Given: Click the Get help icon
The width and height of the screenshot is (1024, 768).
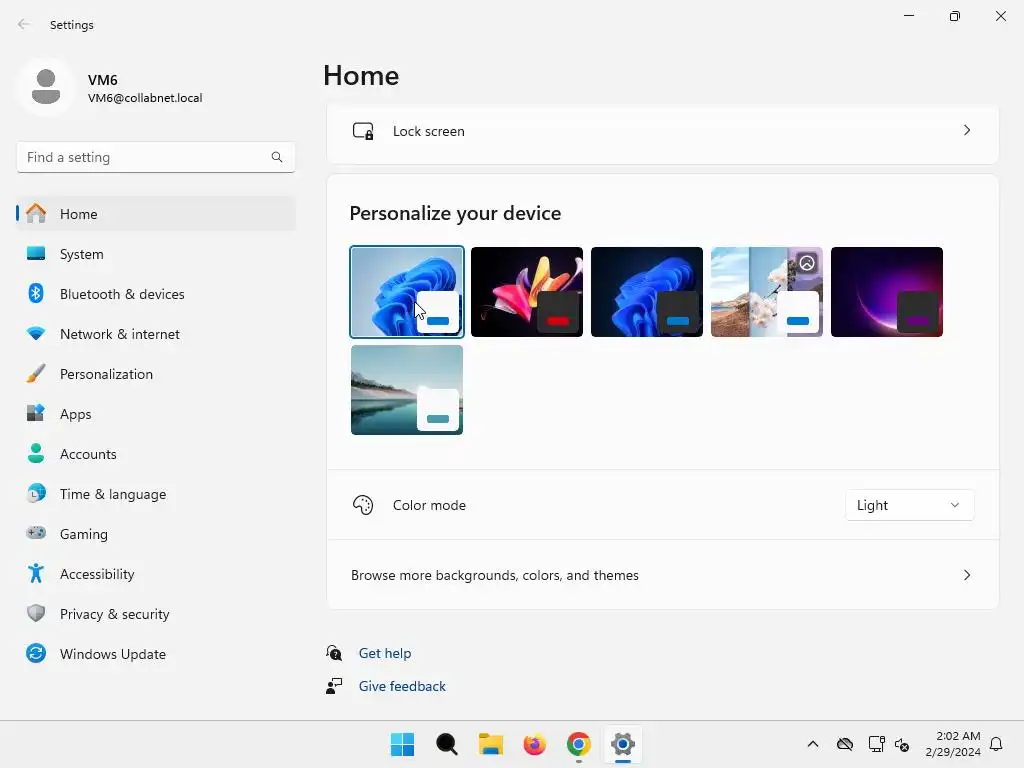Looking at the screenshot, I should (334, 652).
